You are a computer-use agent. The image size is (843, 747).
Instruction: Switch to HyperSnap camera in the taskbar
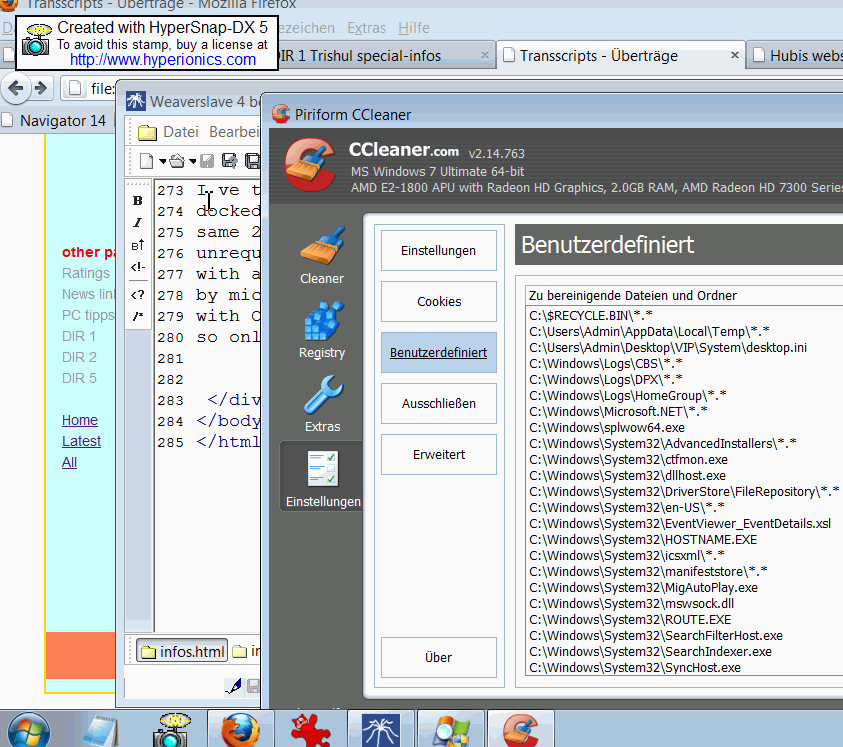[171, 730]
